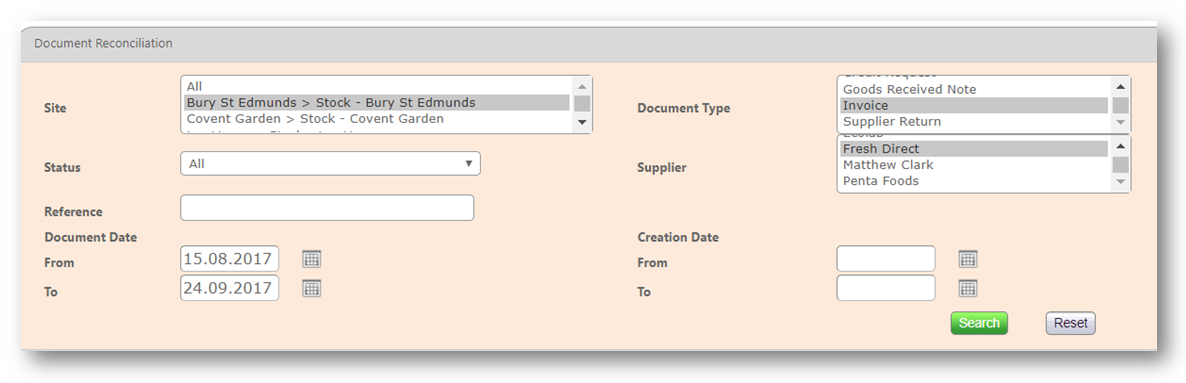
Task: Click the Site list scroll-down arrow
Action: click(582, 121)
